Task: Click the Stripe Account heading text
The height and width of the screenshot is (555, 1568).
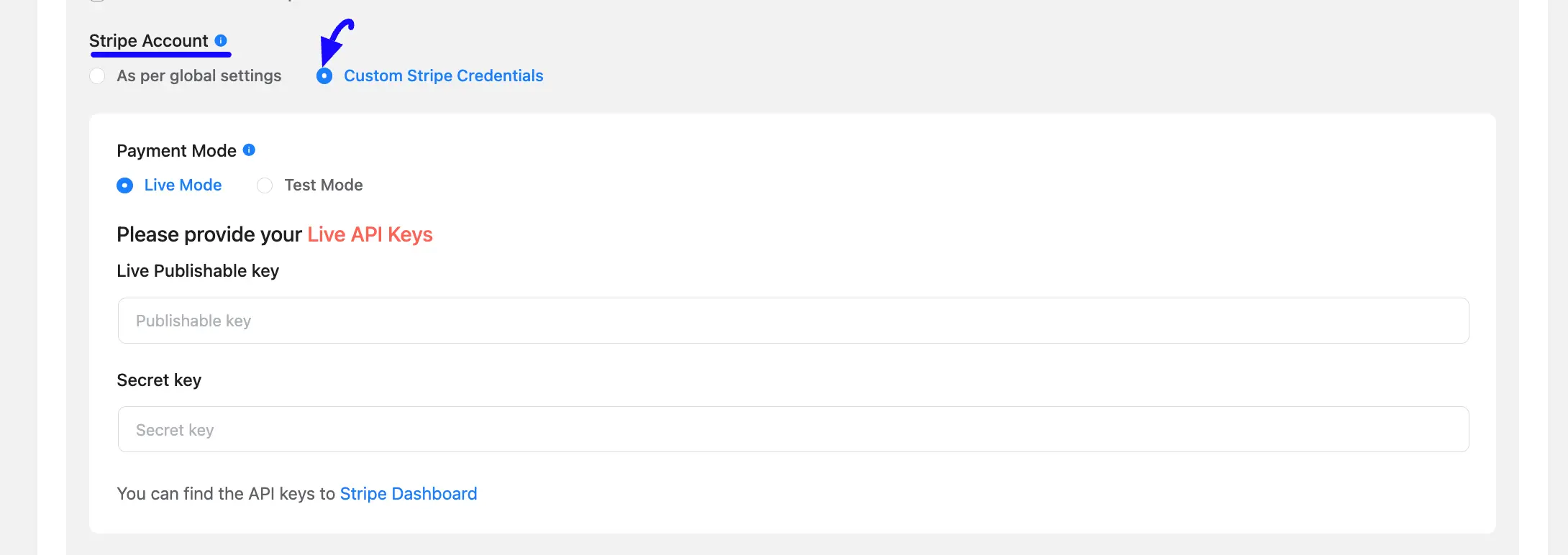Action: click(x=149, y=41)
